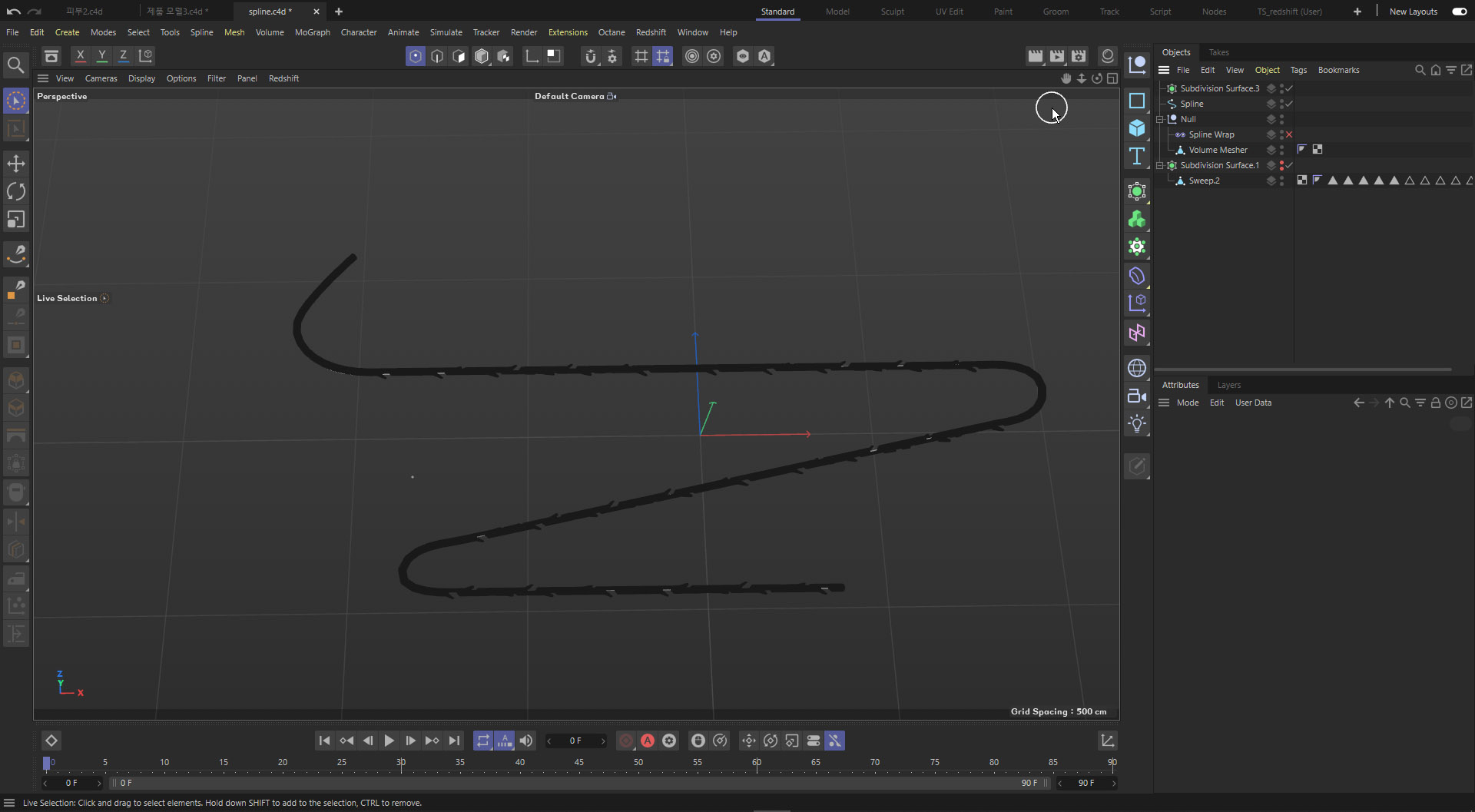Toggle Spline object enabled checkmark
Screen dimensions: 1475x812
pyautogui.click(x=1289, y=104)
